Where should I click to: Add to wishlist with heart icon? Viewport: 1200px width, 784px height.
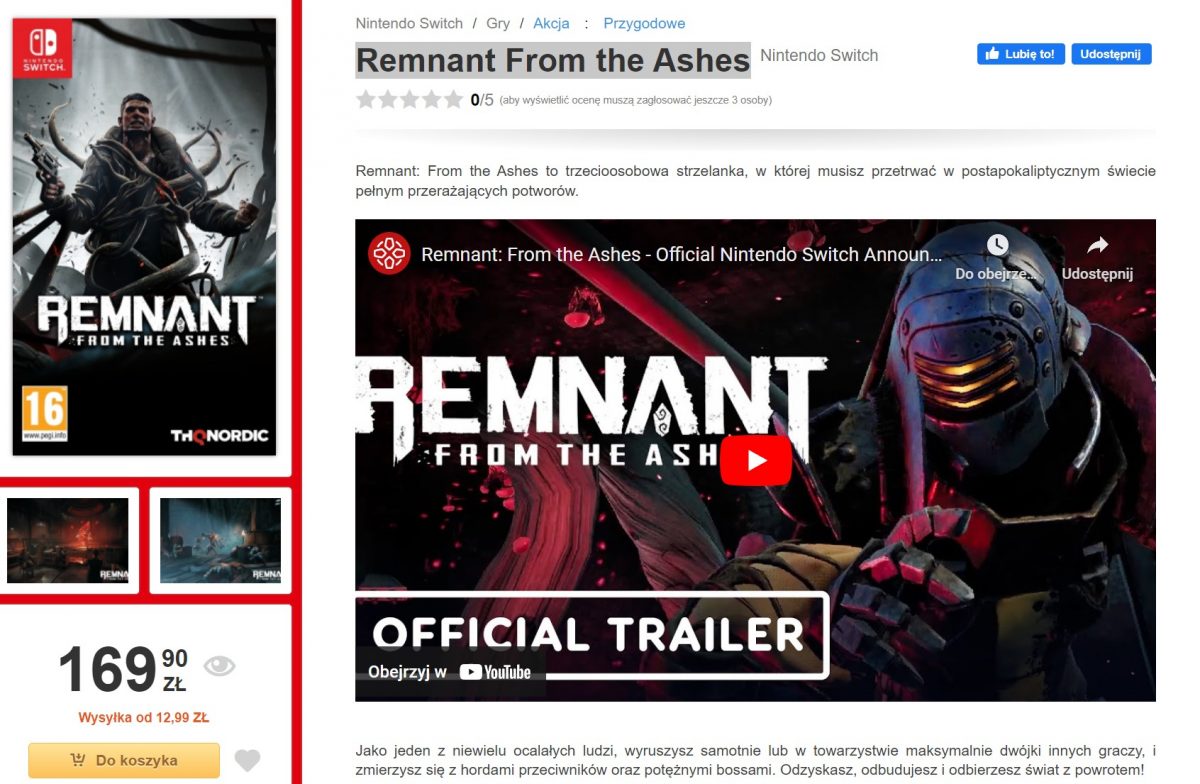(x=247, y=760)
